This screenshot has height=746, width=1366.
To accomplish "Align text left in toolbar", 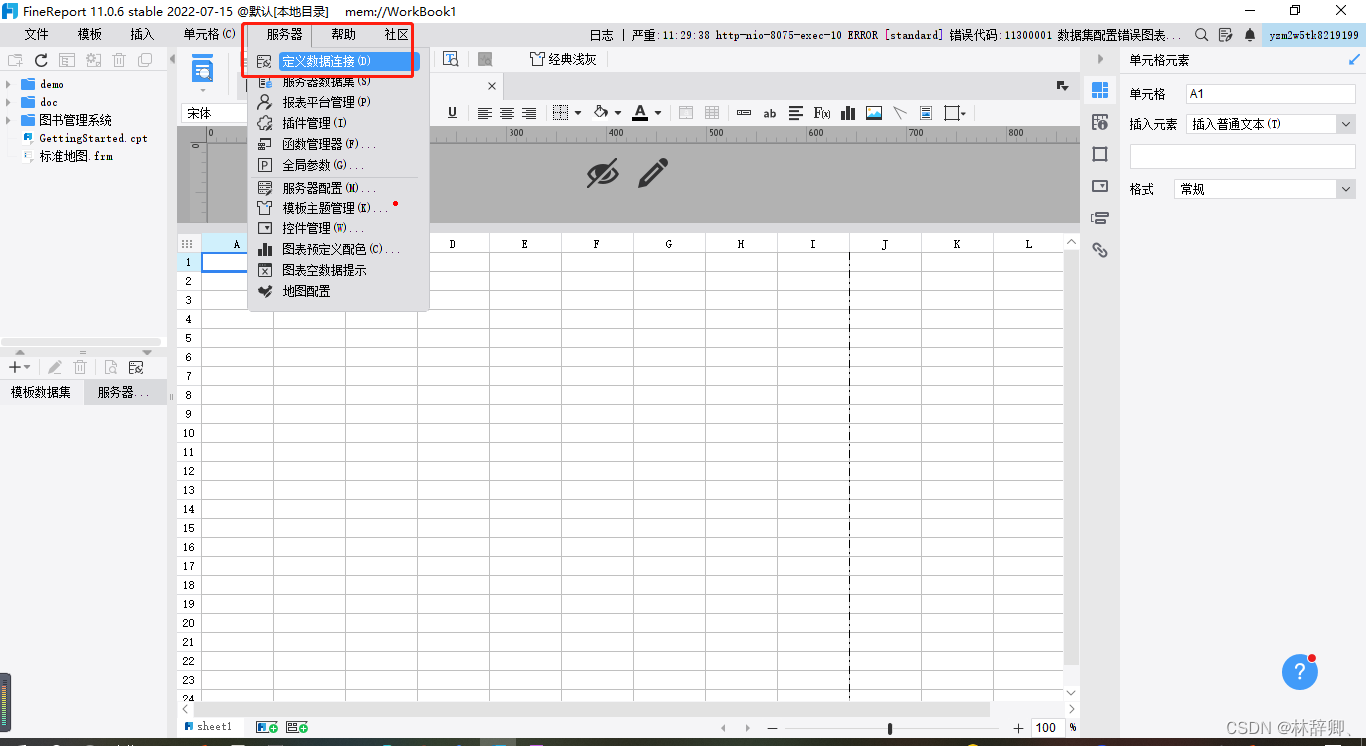I will pyautogui.click(x=485, y=113).
